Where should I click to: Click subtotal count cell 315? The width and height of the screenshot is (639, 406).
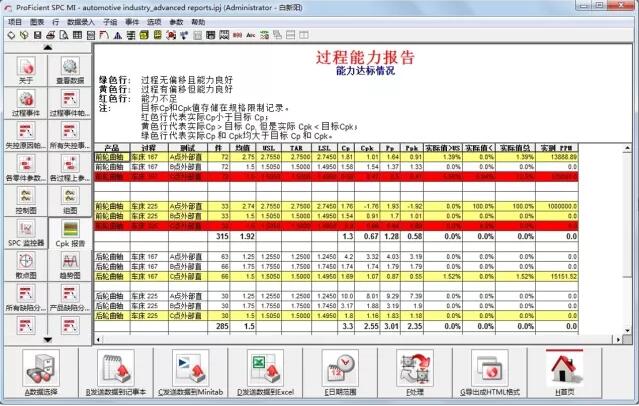219,236
